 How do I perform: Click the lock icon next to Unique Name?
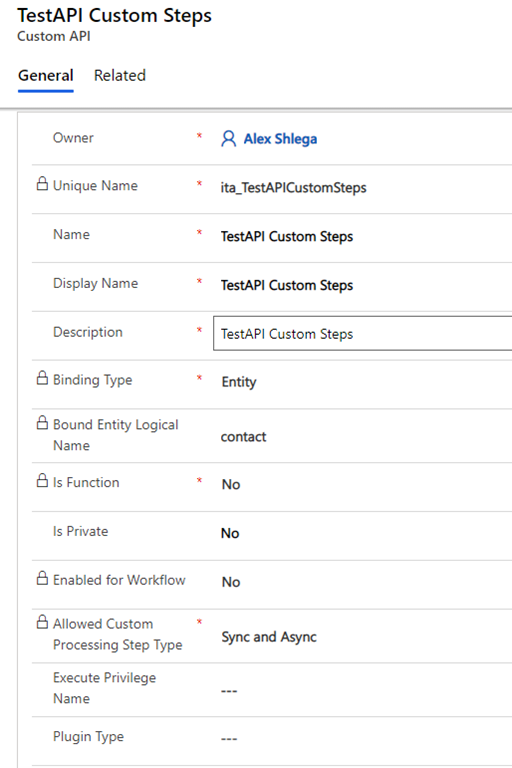(x=43, y=184)
